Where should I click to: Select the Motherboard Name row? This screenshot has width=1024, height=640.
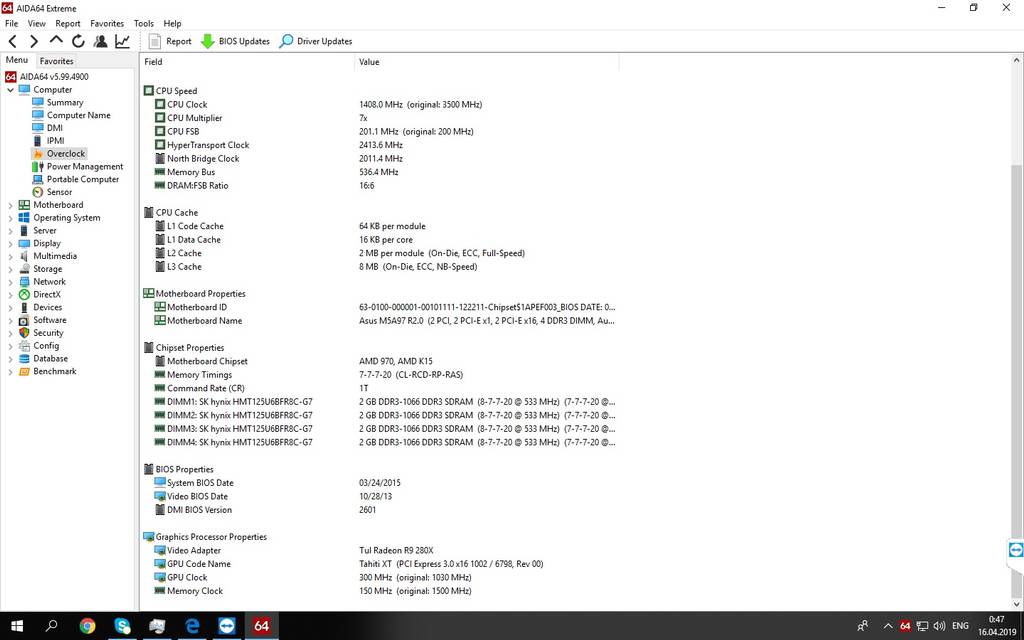click(379, 321)
